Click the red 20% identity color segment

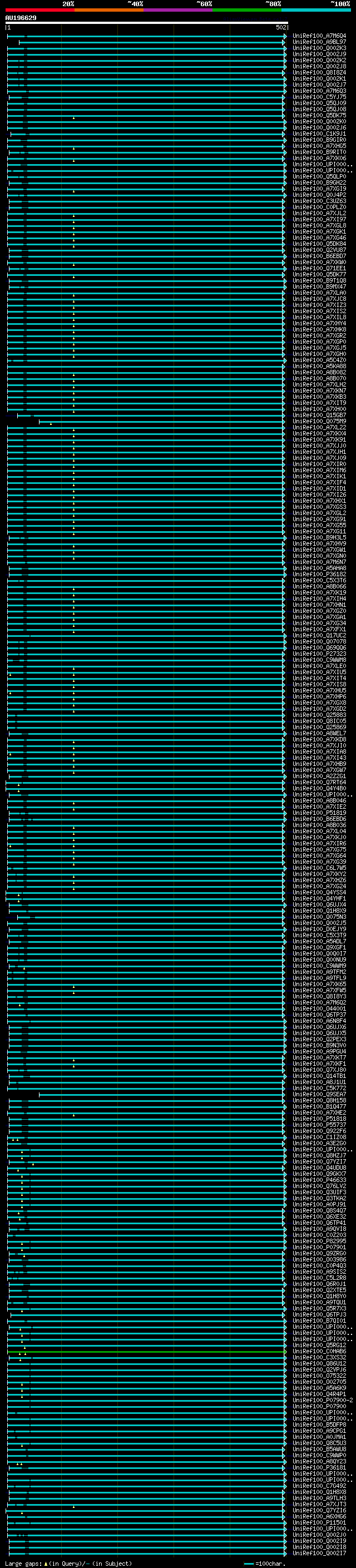39,11
